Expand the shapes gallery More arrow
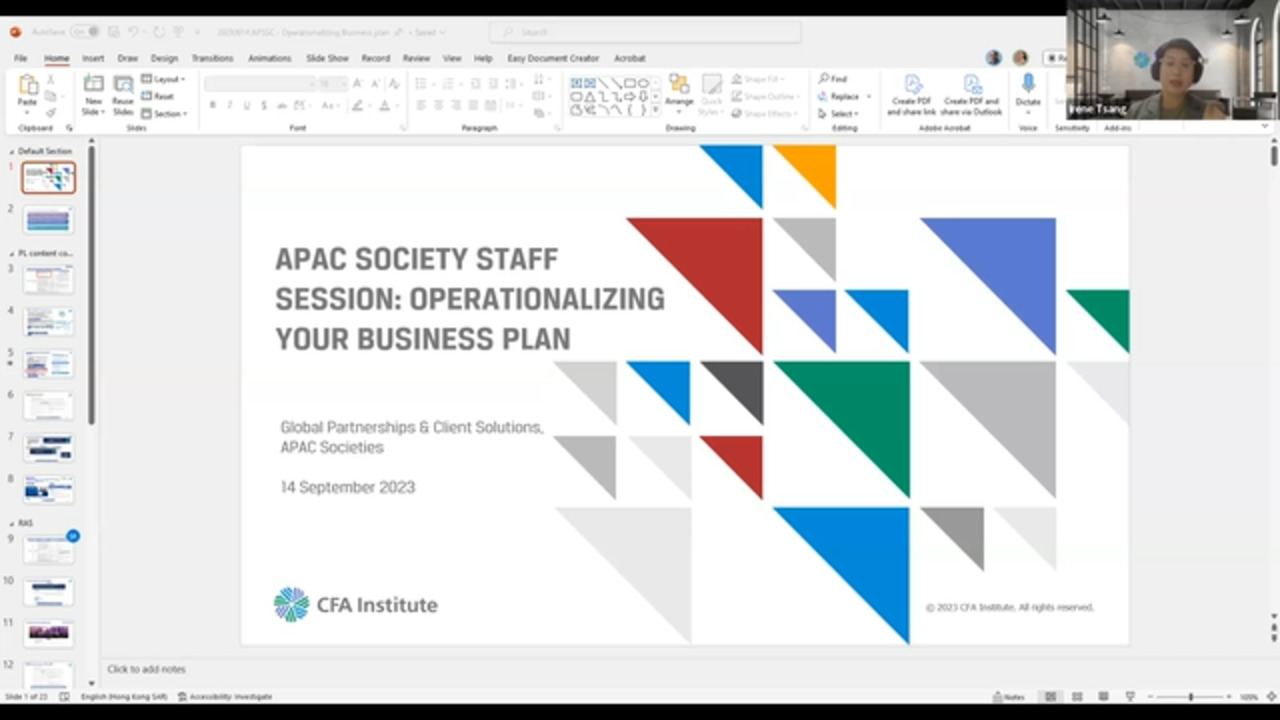Image resolution: width=1280 pixels, height=720 pixels. pos(655,110)
